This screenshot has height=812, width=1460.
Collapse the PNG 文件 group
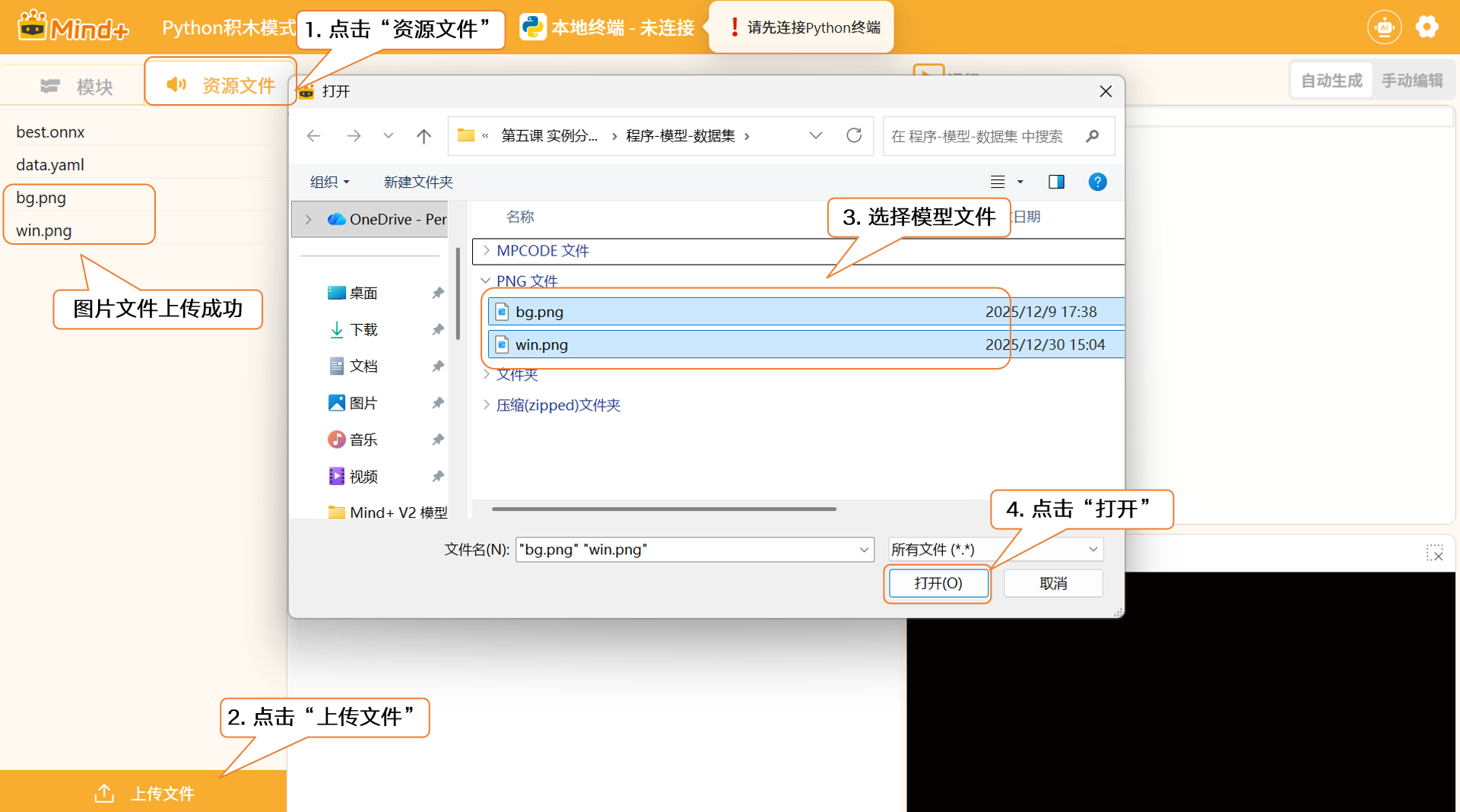click(x=486, y=281)
